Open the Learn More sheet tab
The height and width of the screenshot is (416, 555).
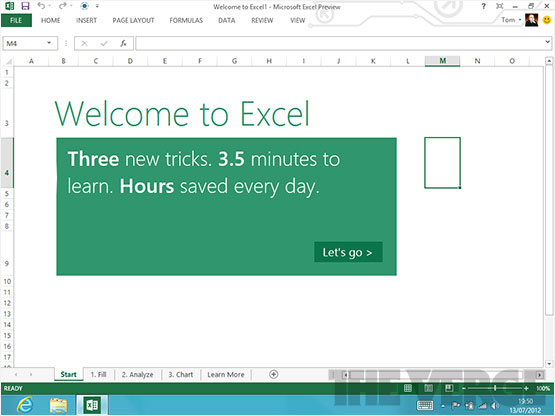coord(226,375)
